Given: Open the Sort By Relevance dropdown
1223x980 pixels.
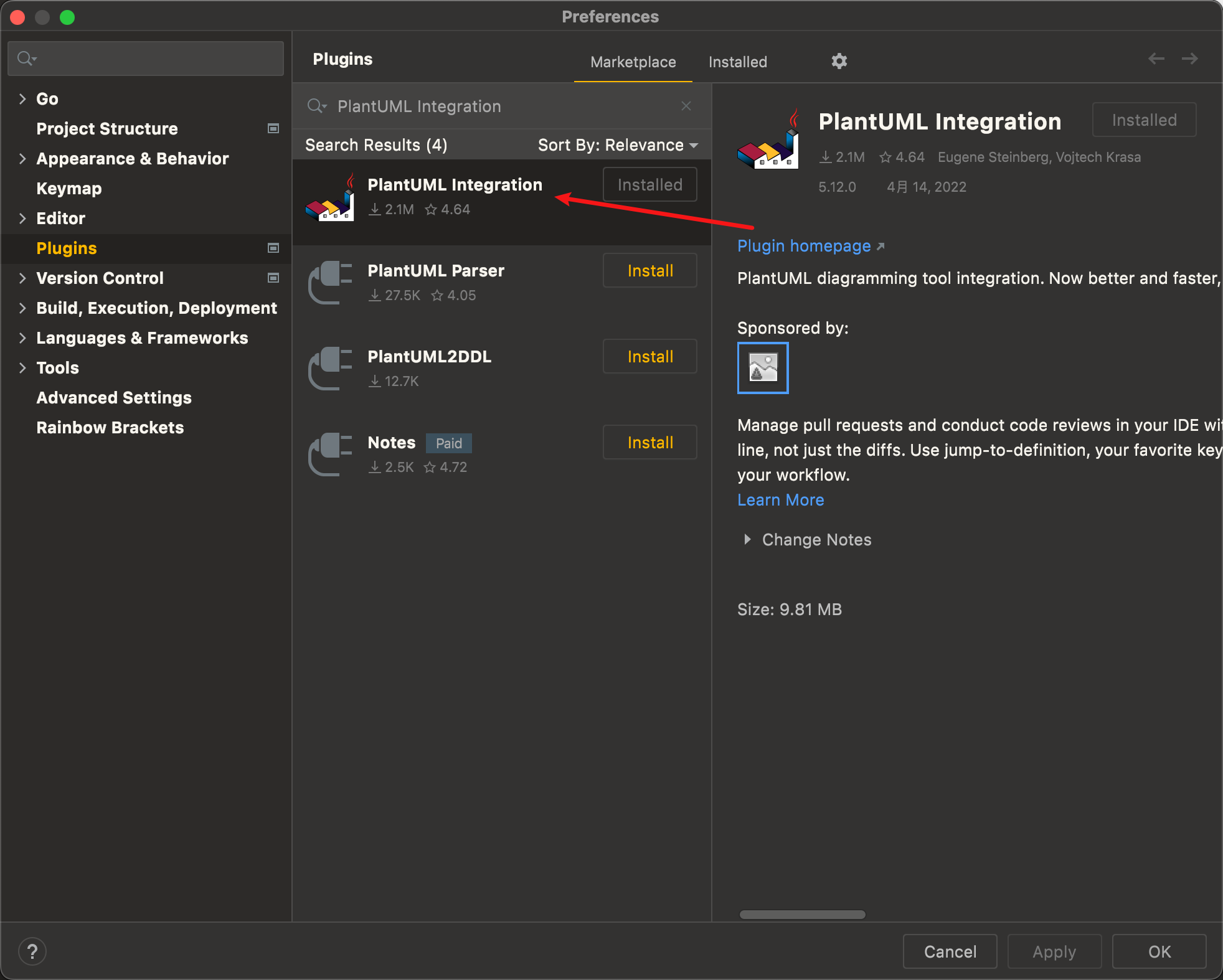Looking at the screenshot, I should tap(617, 145).
